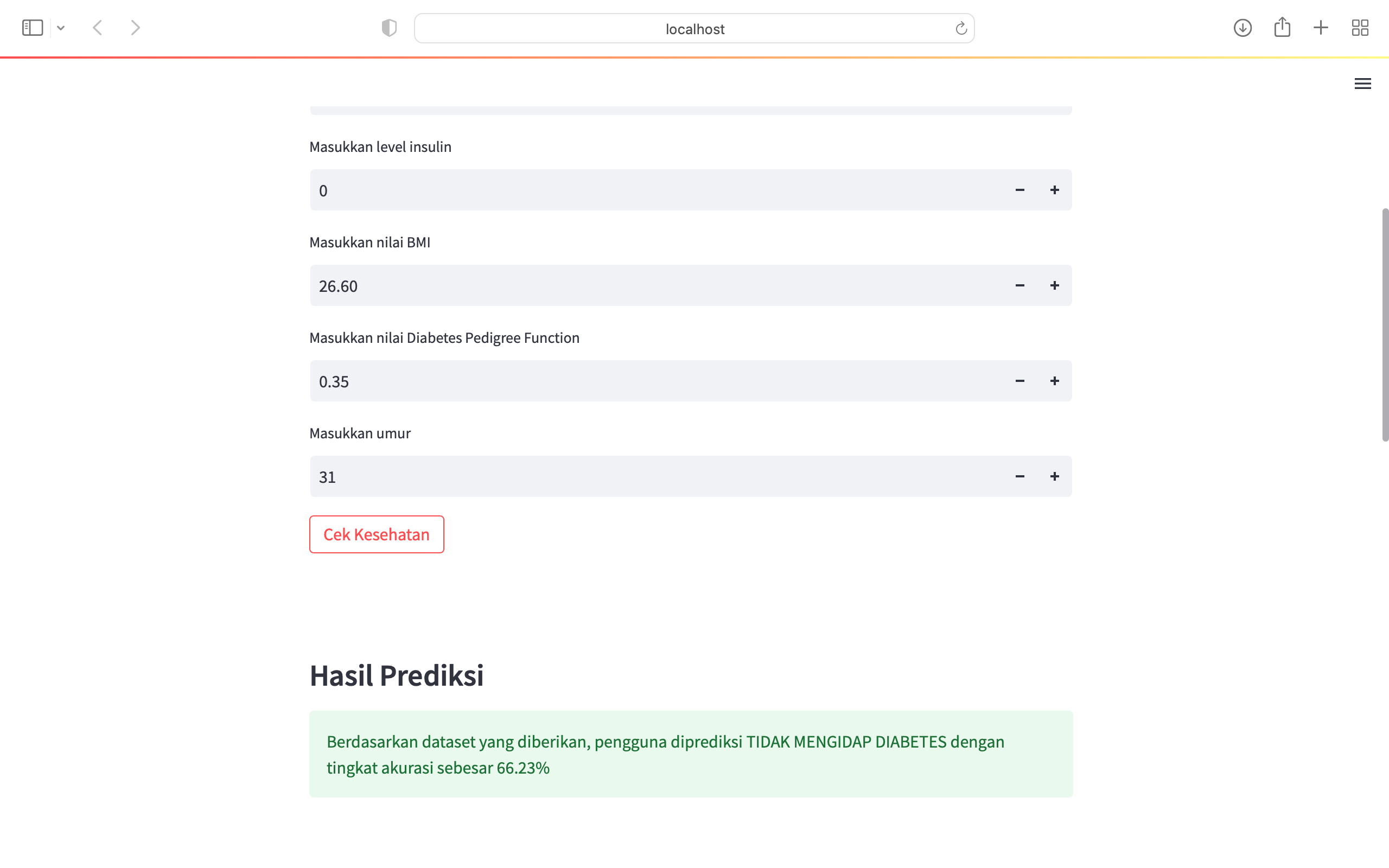Show the tab overview grid
1389x868 pixels.
pyautogui.click(x=1360, y=27)
